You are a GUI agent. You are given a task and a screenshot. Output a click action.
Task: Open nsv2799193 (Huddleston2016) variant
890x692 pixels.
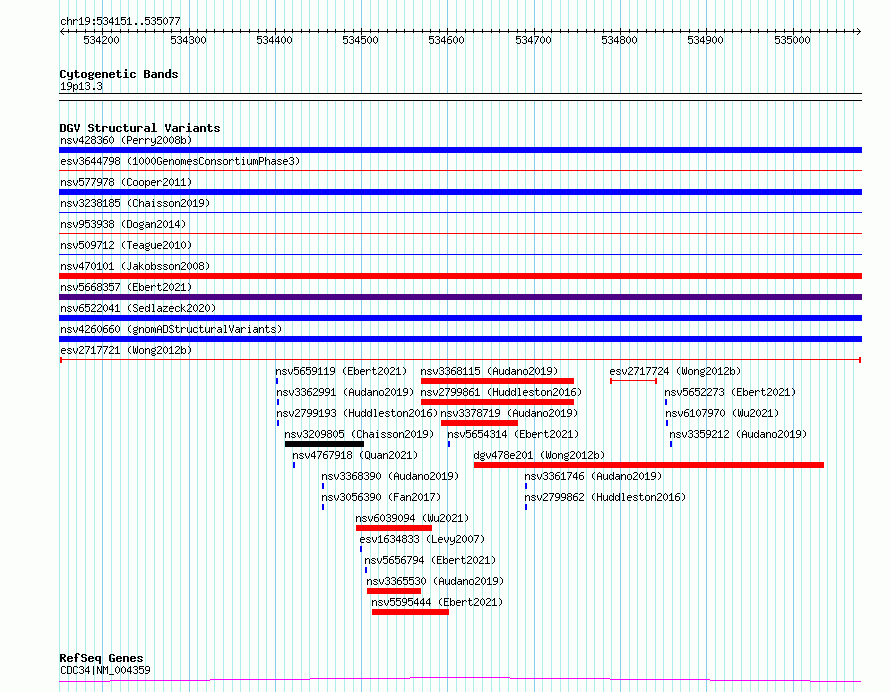pos(357,413)
